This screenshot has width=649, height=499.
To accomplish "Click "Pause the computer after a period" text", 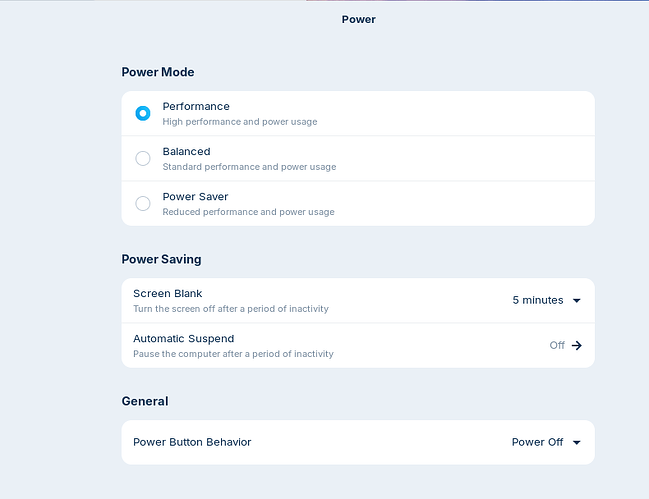I will [x=233, y=354].
